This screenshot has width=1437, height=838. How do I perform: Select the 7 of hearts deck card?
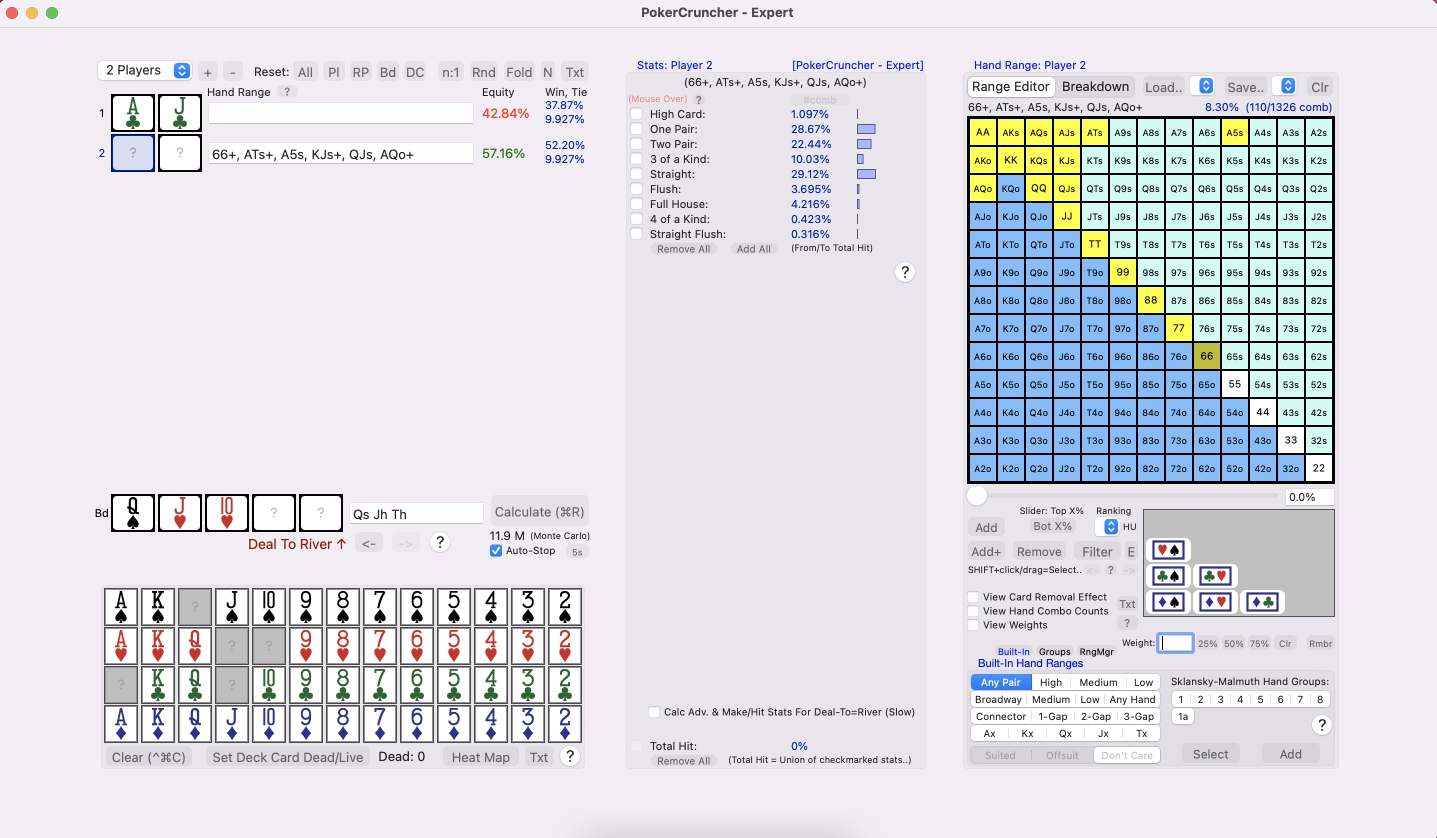pyautogui.click(x=380, y=646)
